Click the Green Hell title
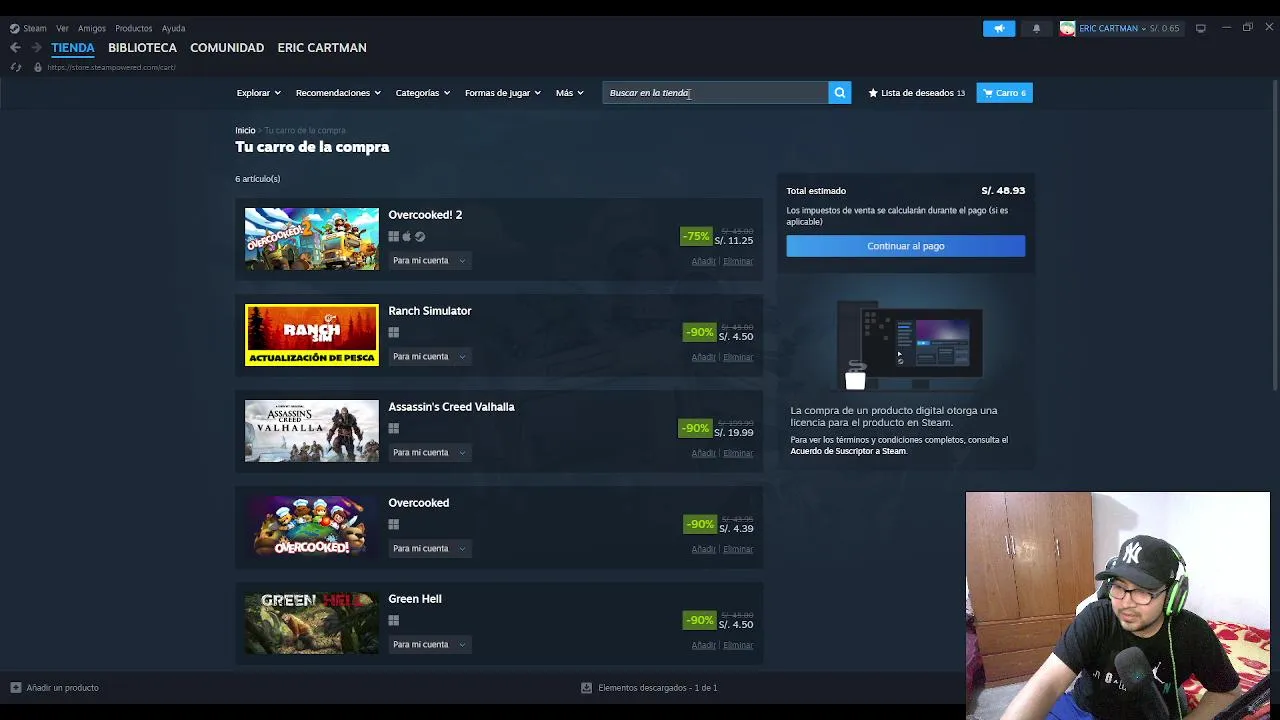Viewport: 1280px width, 720px height. tap(415, 599)
